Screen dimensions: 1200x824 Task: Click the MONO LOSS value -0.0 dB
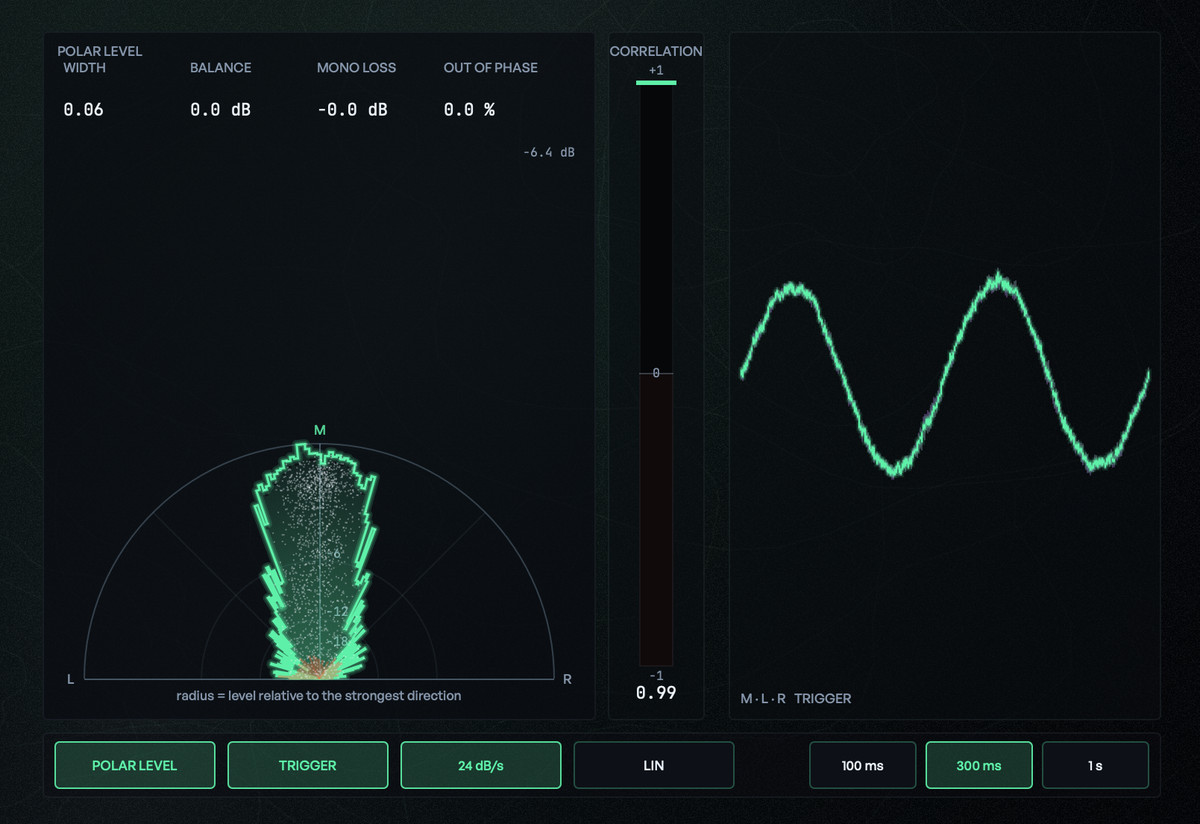click(352, 110)
